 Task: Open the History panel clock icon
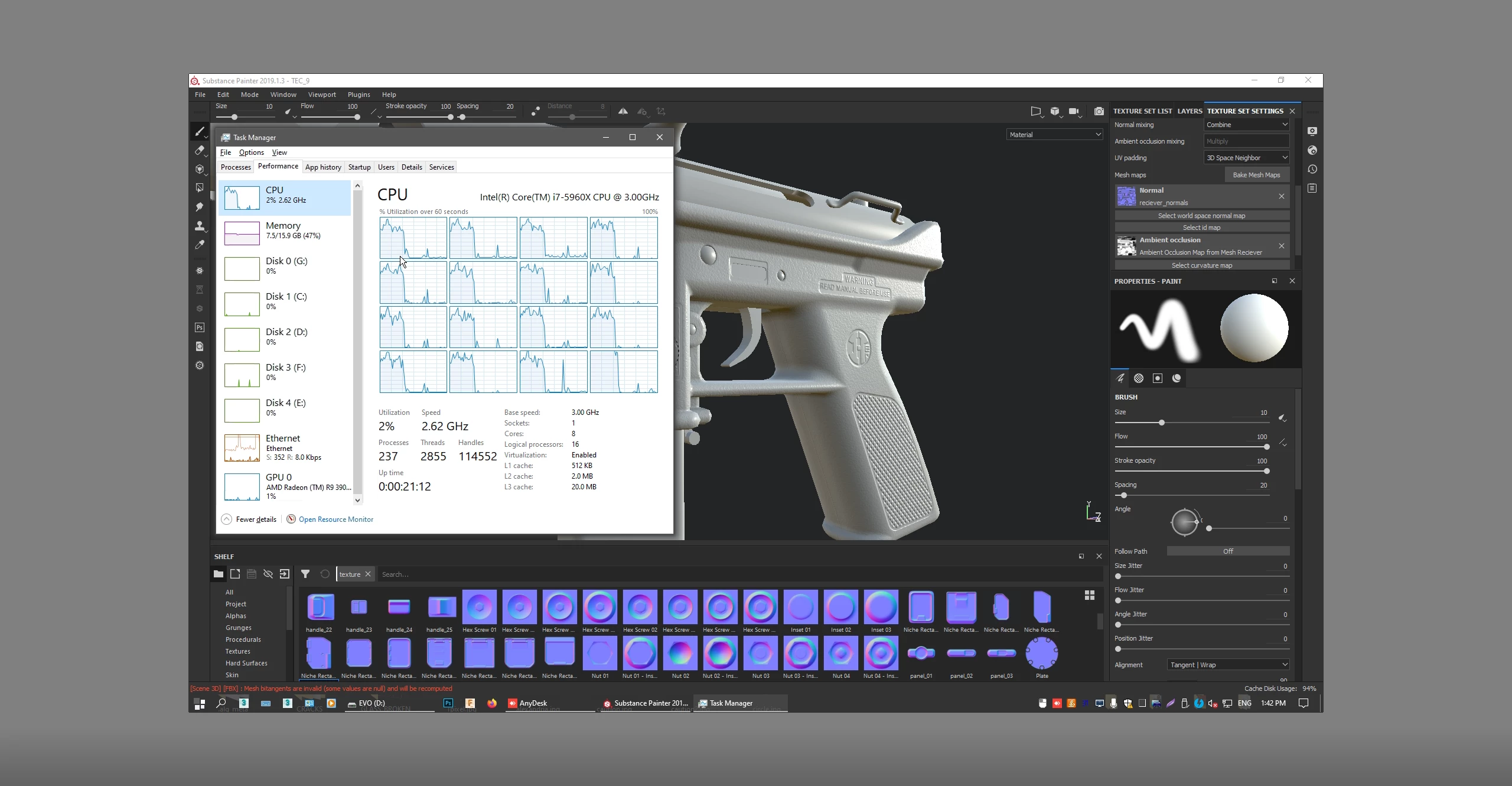1312,170
